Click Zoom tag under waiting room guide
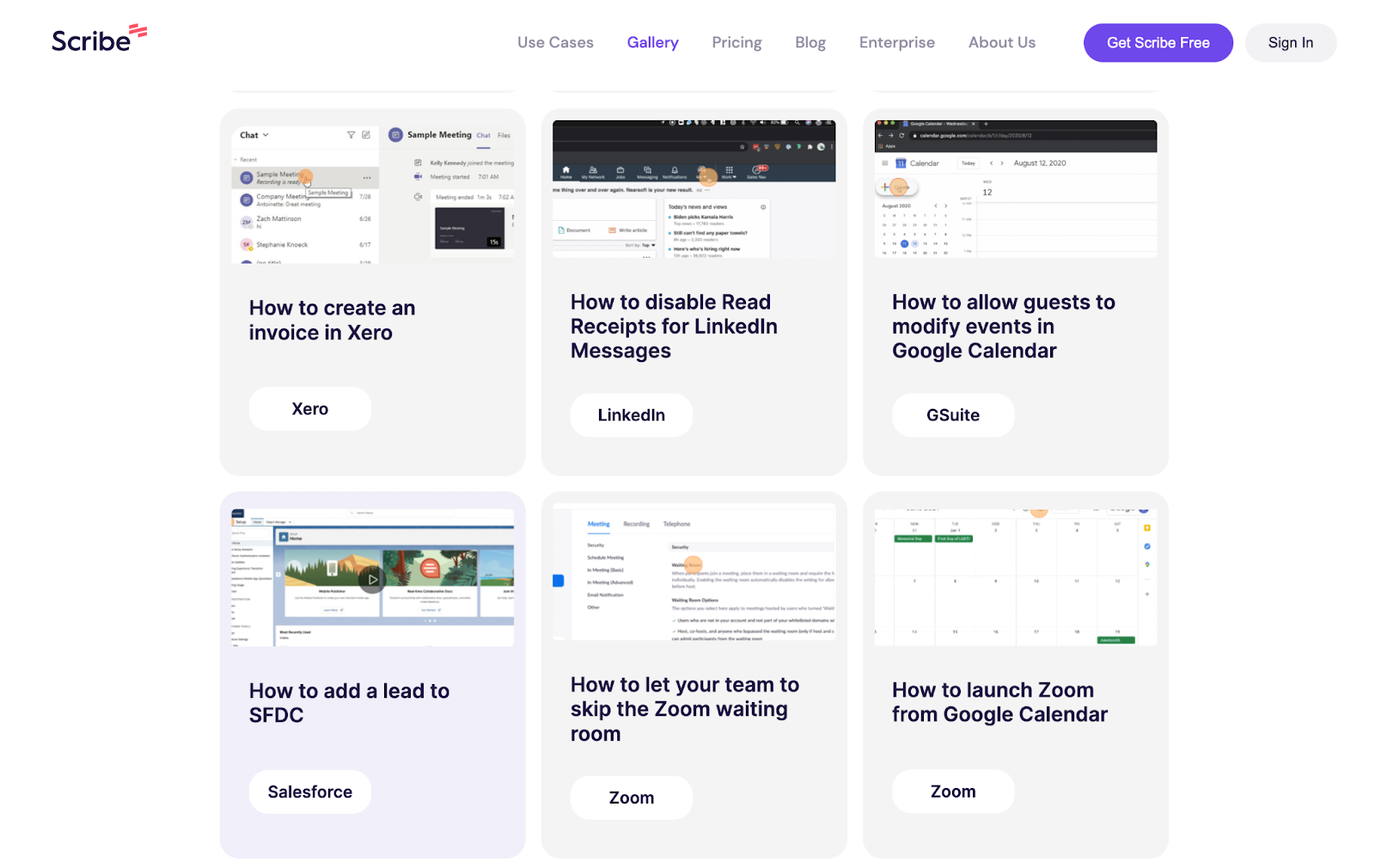The width and height of the screenshot is (1375, 868). pos(631,798)
